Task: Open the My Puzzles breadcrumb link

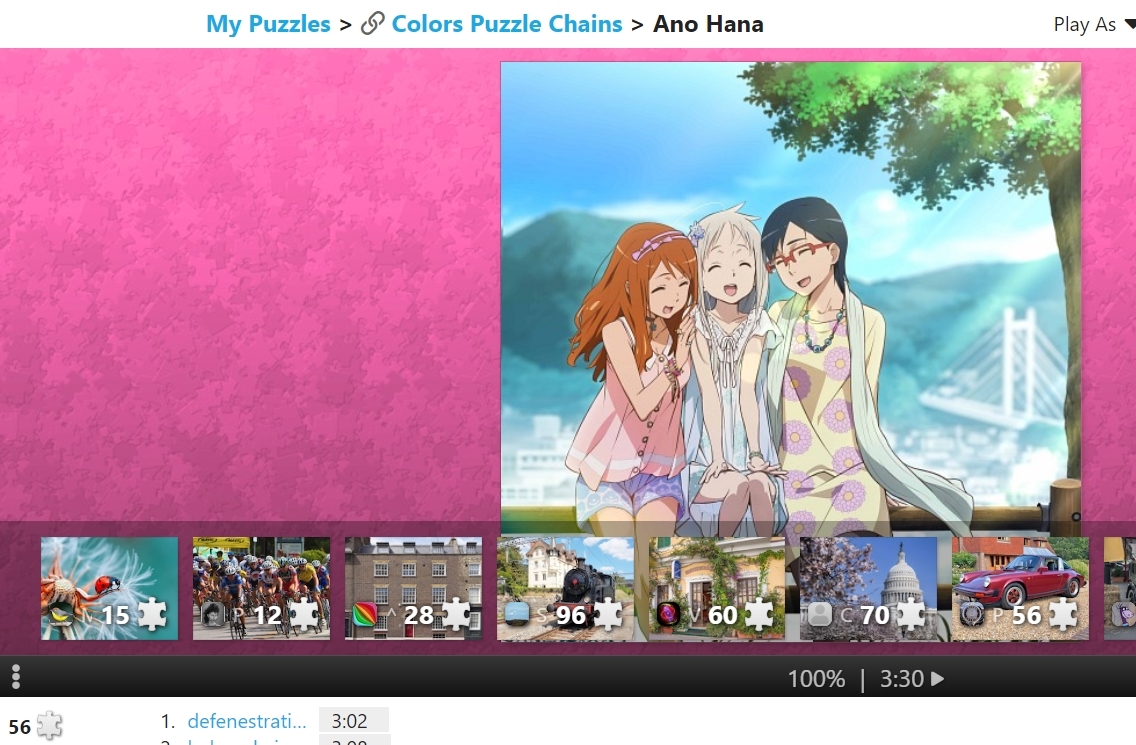Action: [268, 24]
